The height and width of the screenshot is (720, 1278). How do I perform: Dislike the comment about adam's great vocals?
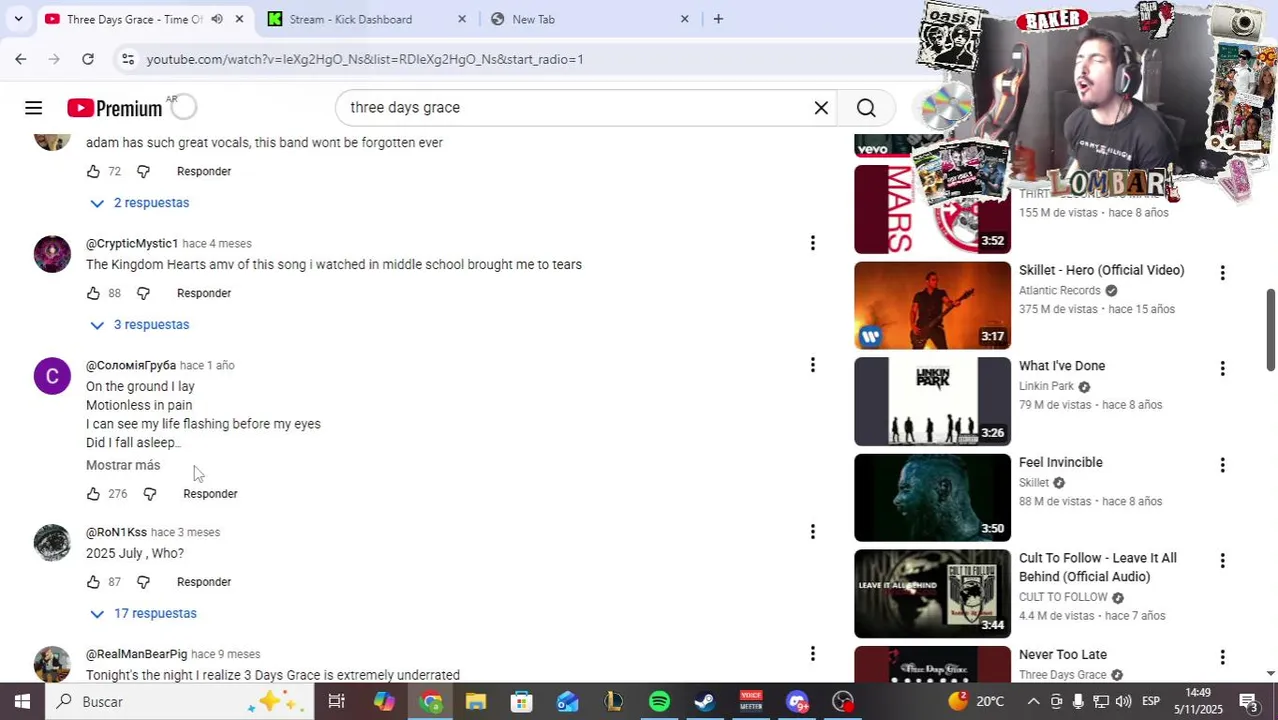[143, 172]
